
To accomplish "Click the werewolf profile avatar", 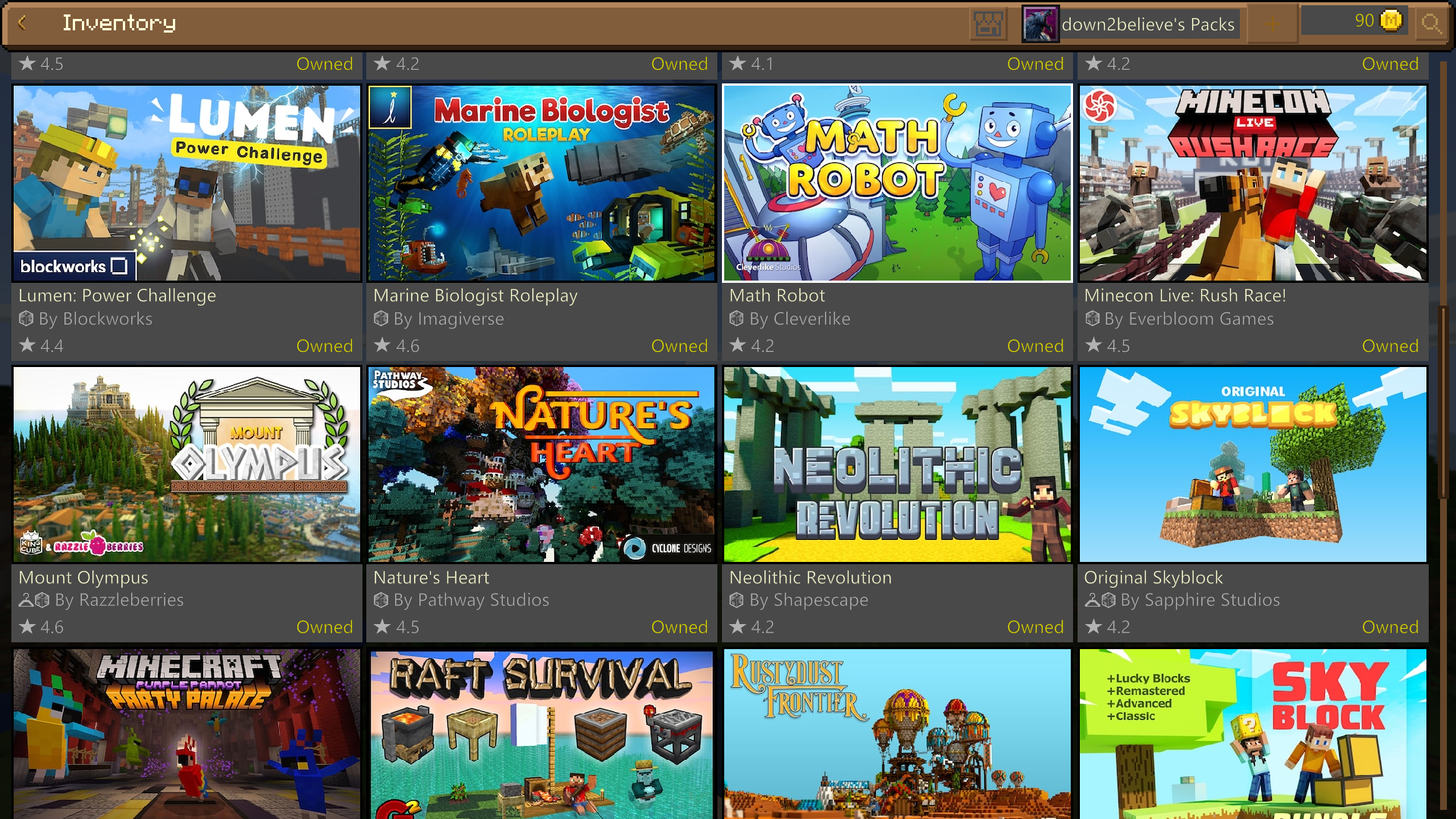I will click(x=1040, y=24).
